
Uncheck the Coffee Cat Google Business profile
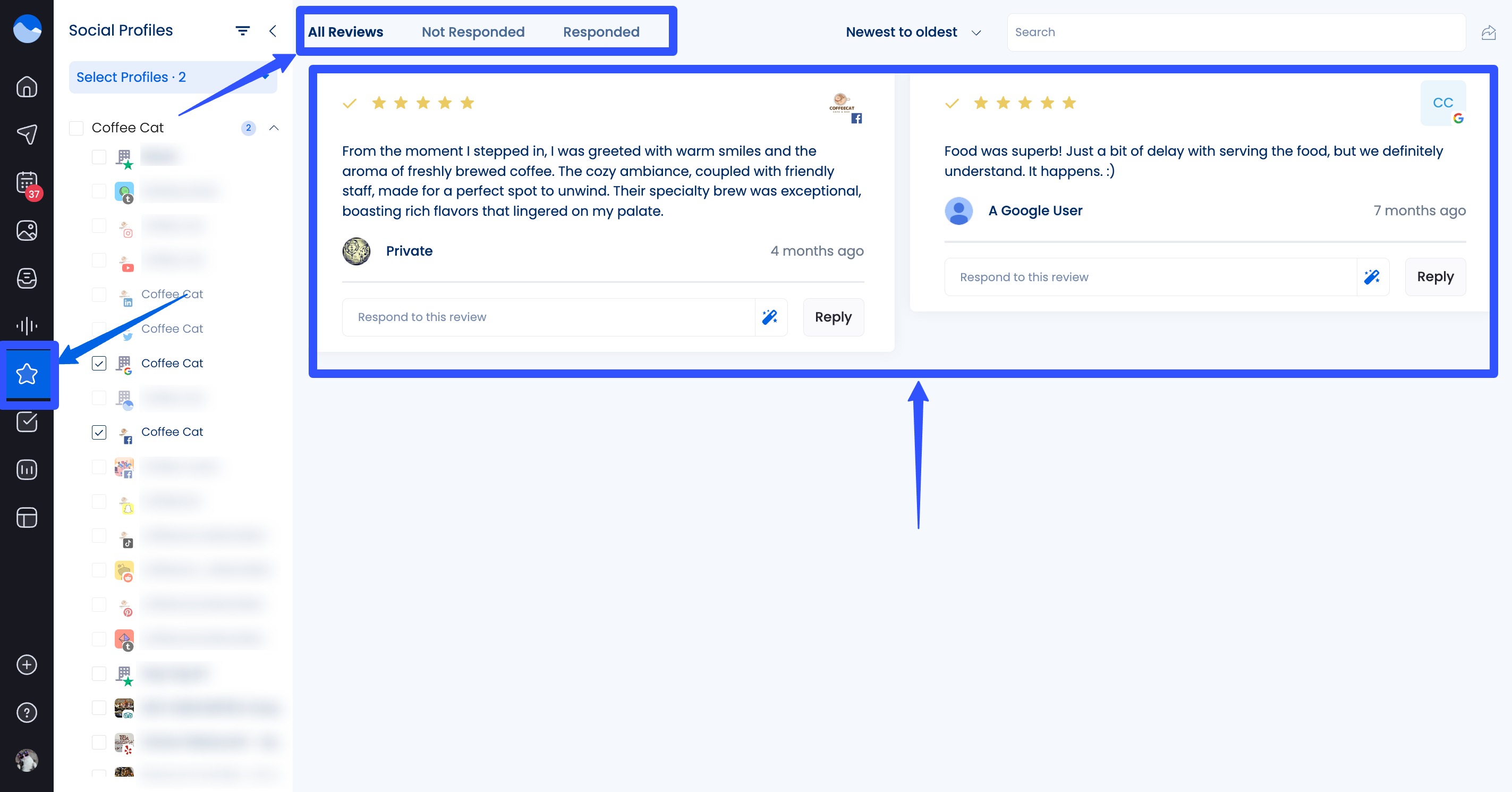(x=99, y=364)
